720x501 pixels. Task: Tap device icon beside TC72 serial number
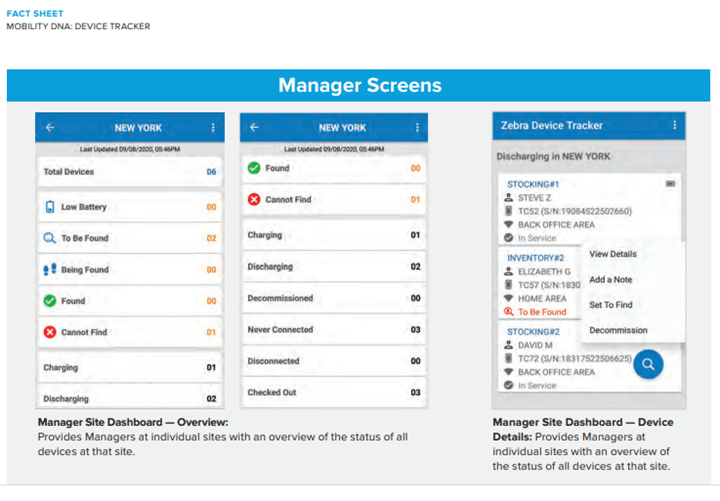pyautogui.click(x=508, y=358)
